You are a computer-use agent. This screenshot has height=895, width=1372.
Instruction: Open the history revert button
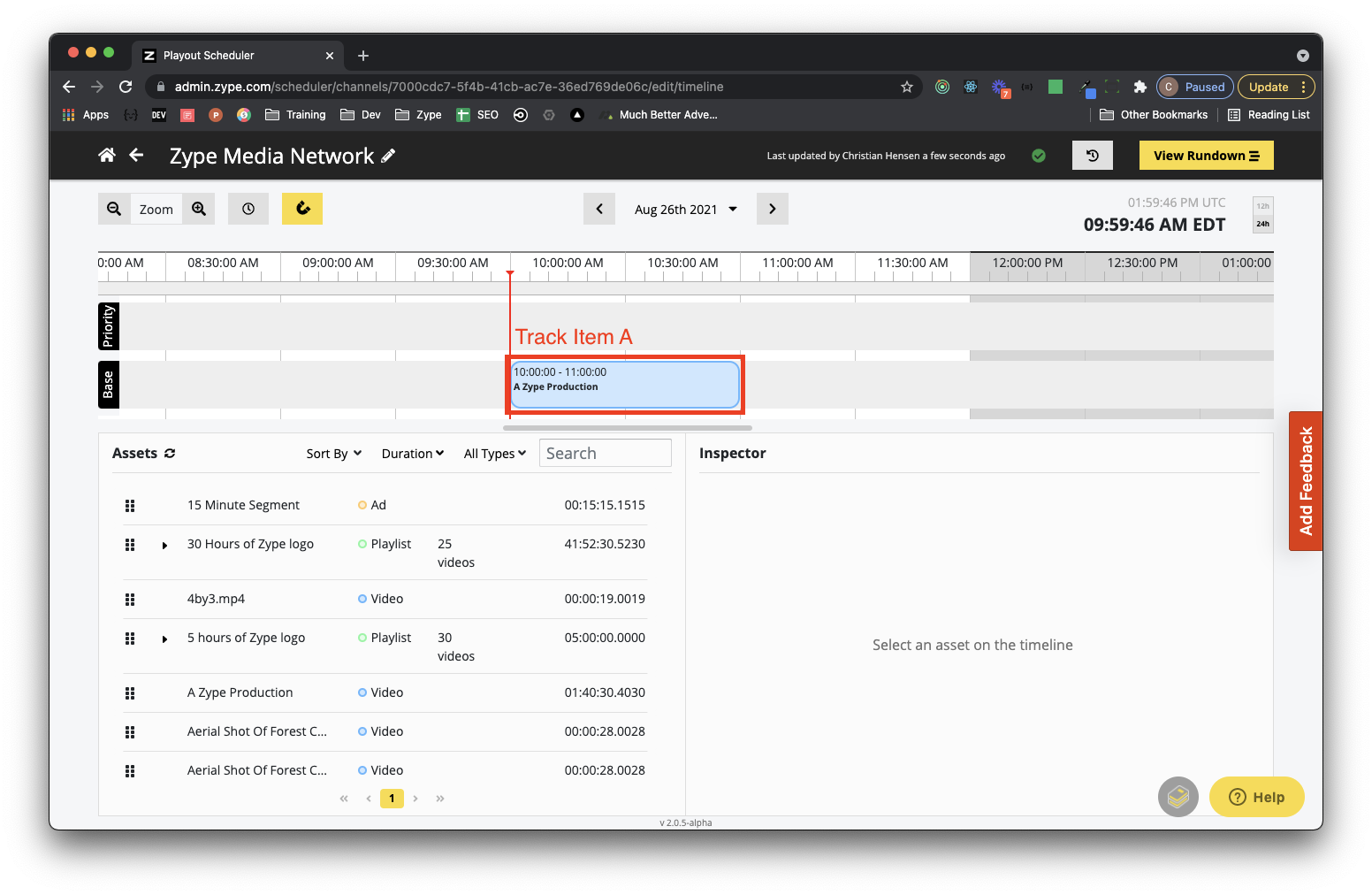[1093, 156]
